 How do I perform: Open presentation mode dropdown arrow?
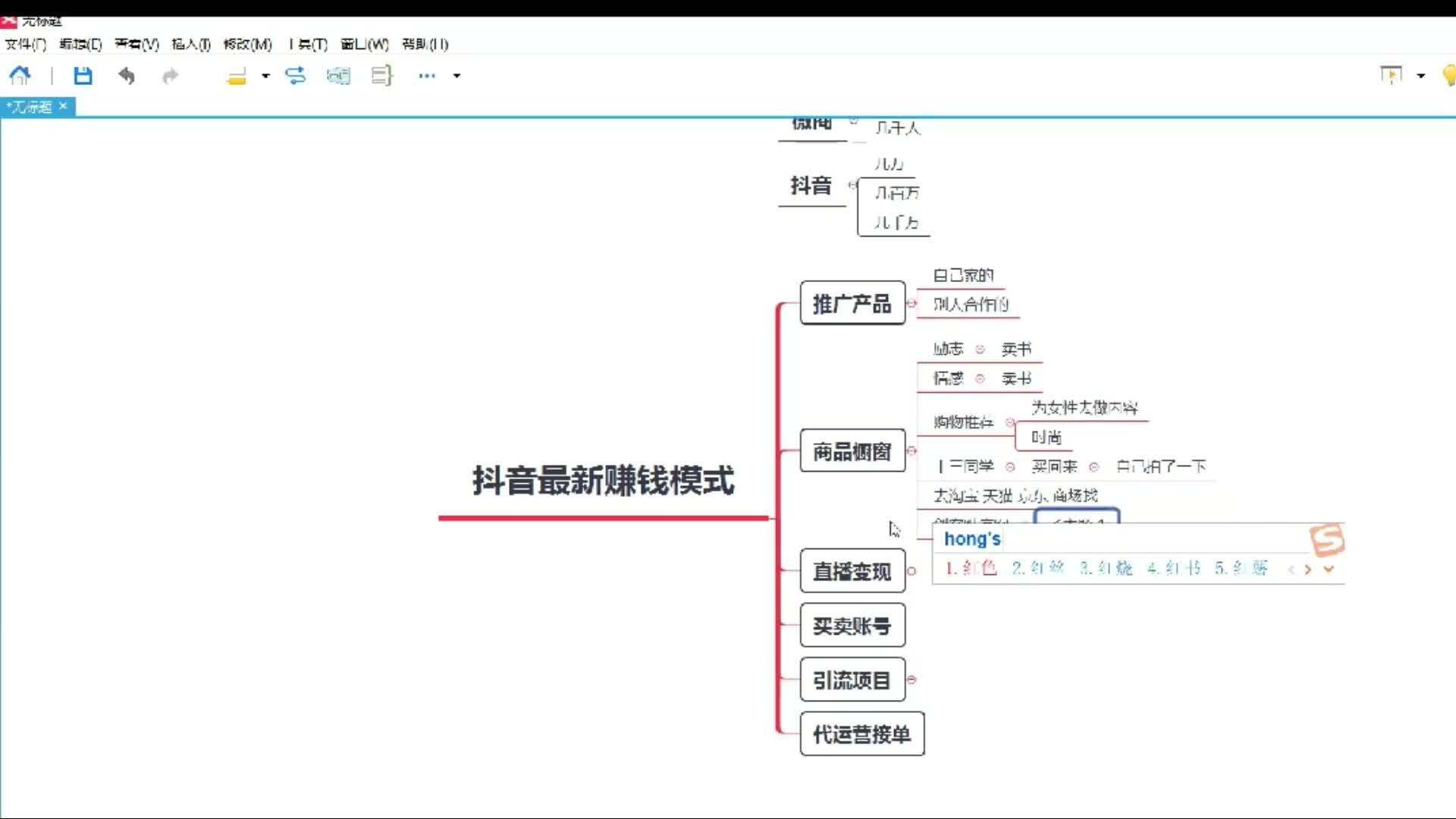[1421, 76]
